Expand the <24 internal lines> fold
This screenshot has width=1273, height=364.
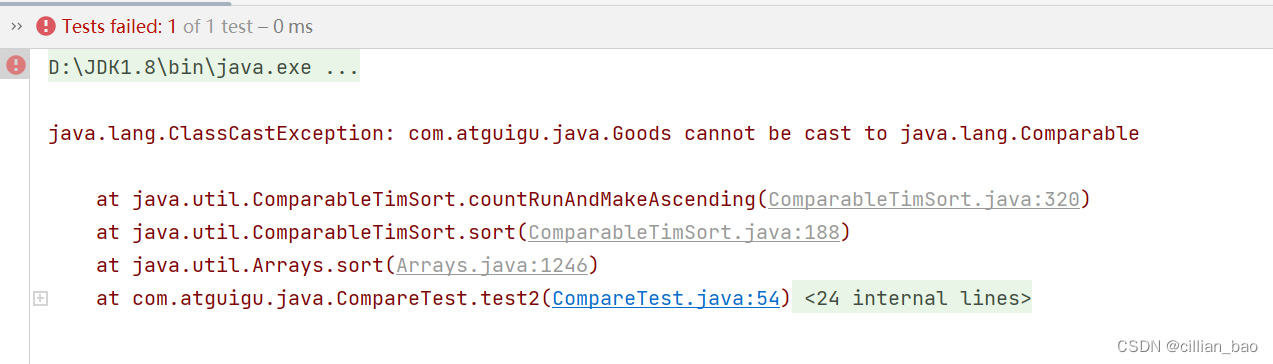[912, 298]
